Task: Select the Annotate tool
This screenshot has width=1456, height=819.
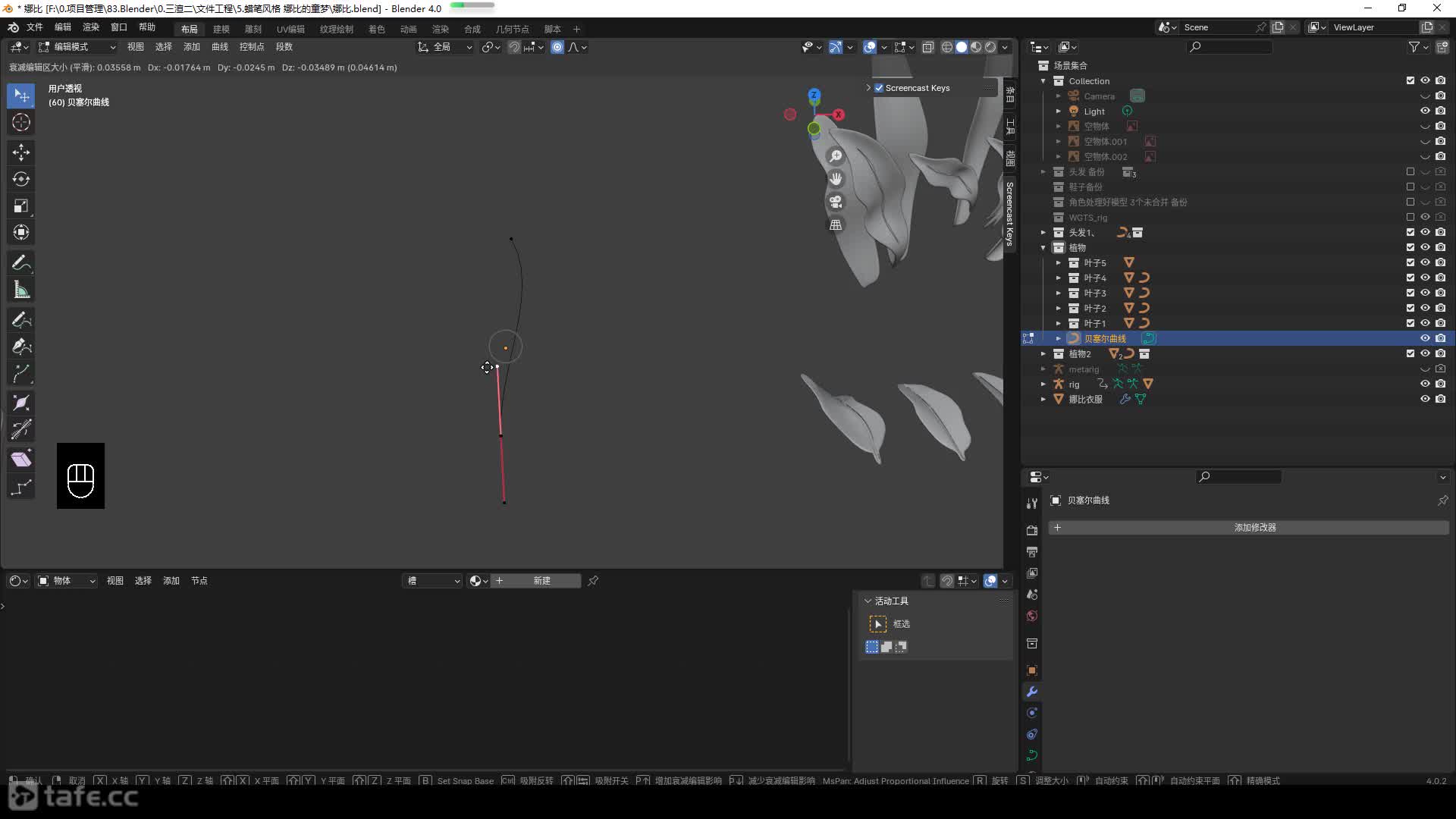Action: [x=21, y=263]
